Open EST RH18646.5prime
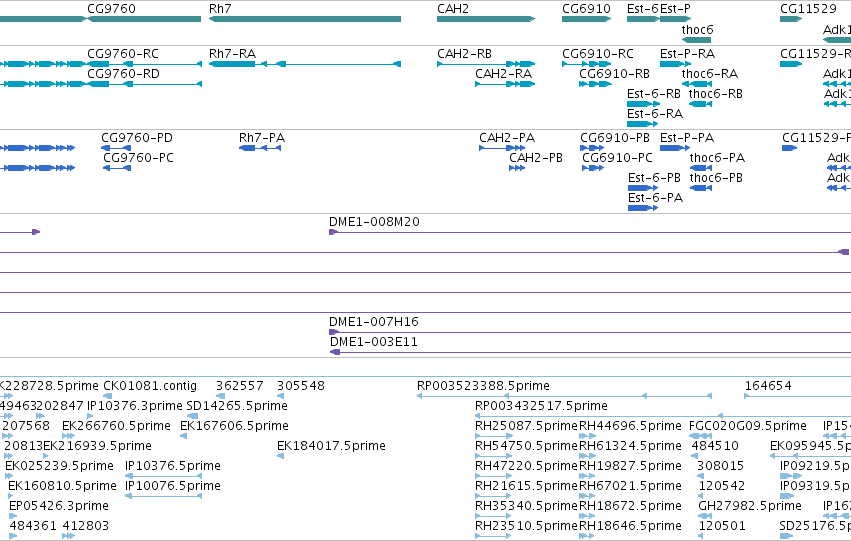851x541 pixels. (x=630, y=526)
